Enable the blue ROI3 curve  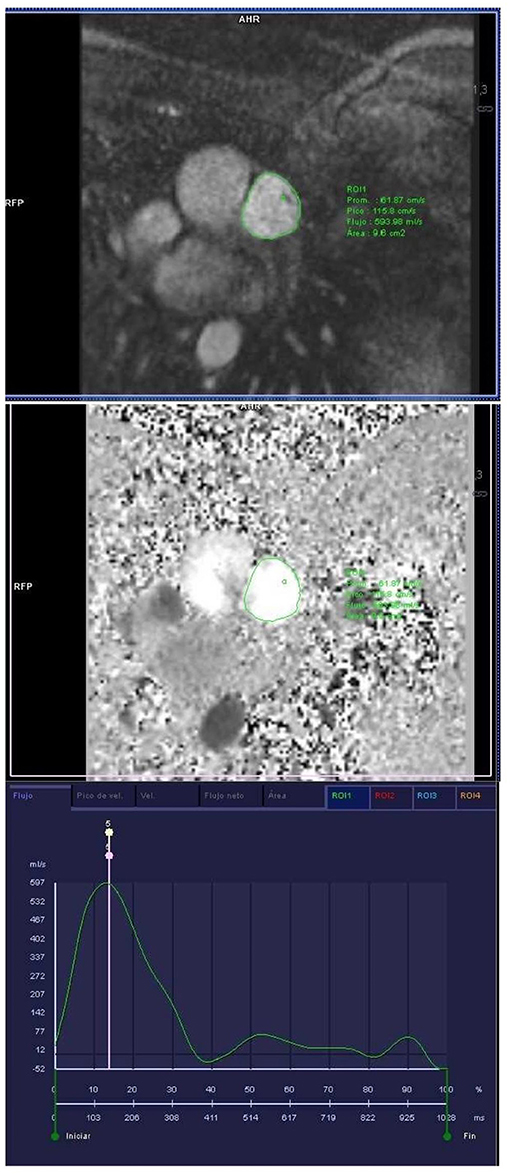[x=434, y=797]
